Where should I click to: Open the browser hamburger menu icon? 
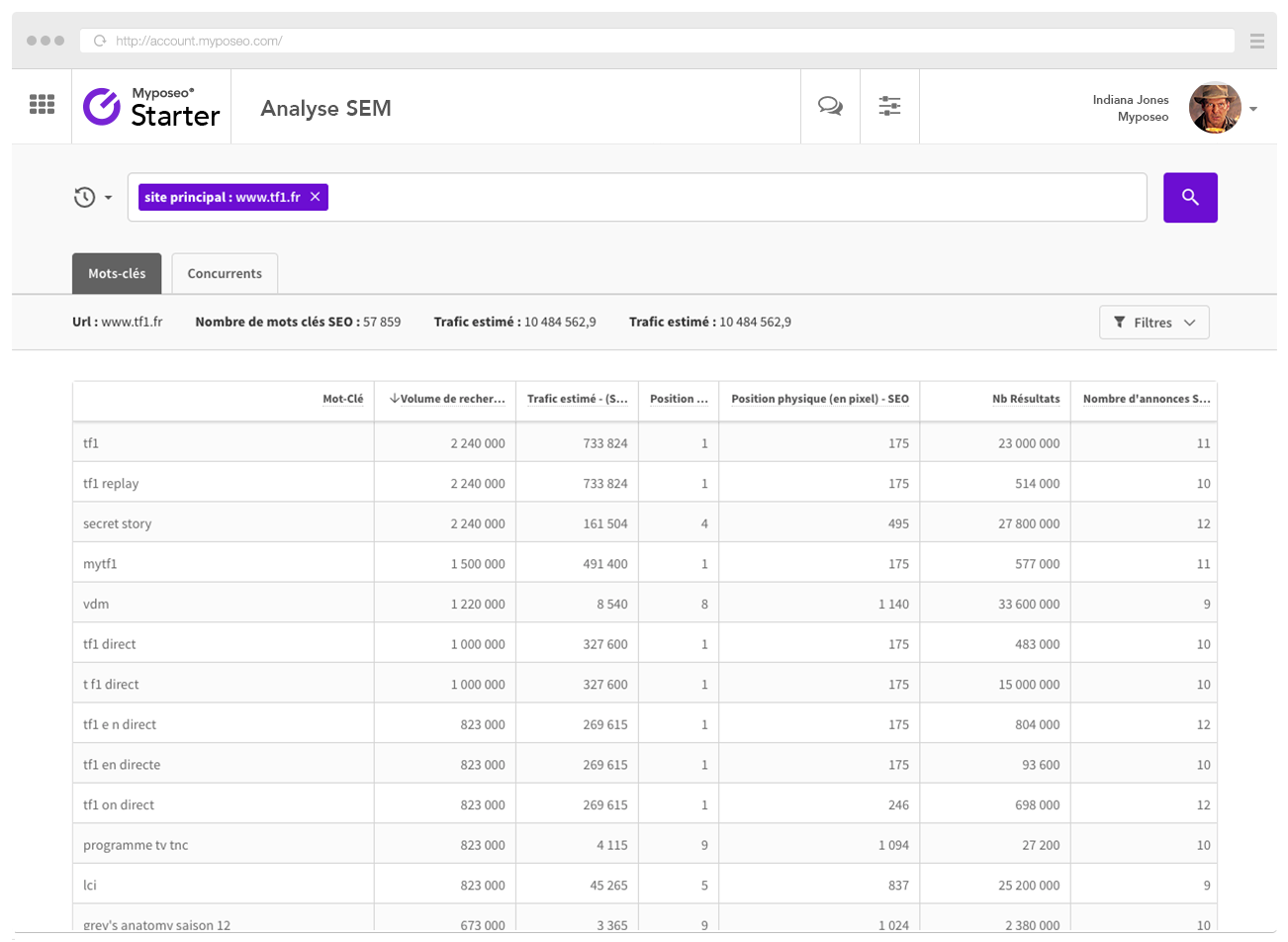point(1257,41)
